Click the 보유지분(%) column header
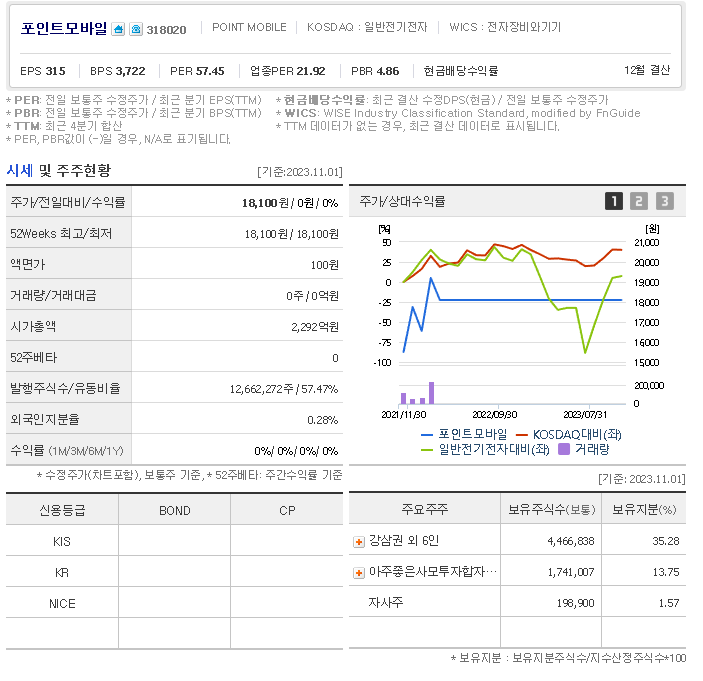The image size is (703, 681). tap(644, 509)
